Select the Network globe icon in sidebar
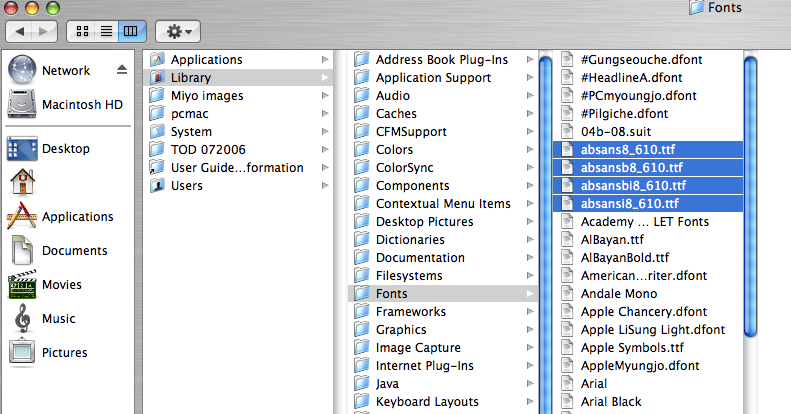The width and height of the screenshot is (791, 414). (x=22, y=69)
